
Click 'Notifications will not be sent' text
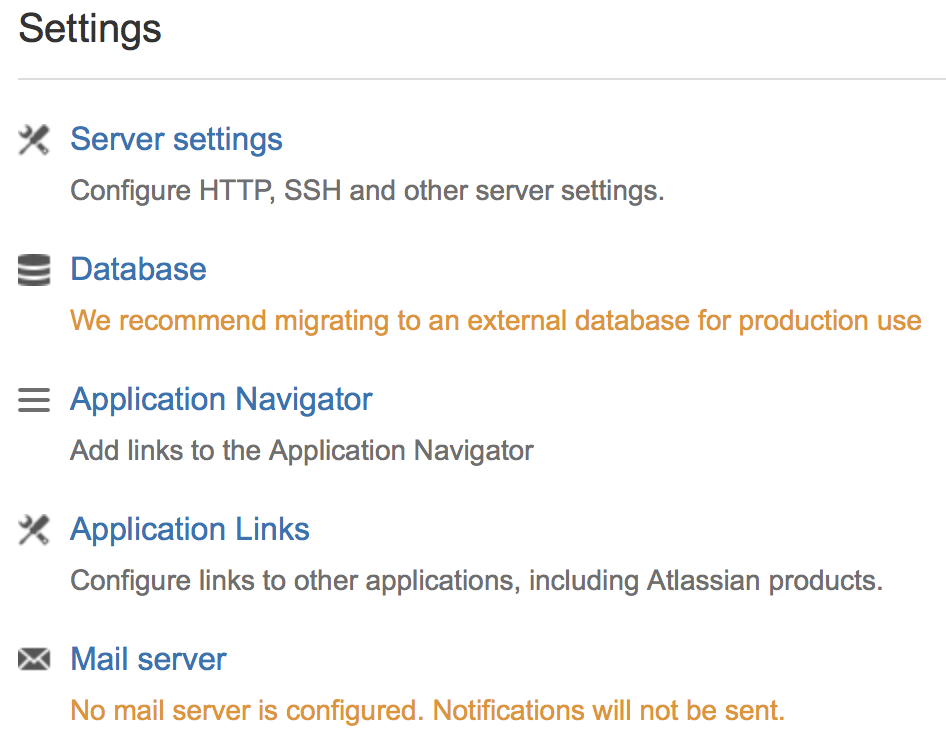(x=609, y=711)
